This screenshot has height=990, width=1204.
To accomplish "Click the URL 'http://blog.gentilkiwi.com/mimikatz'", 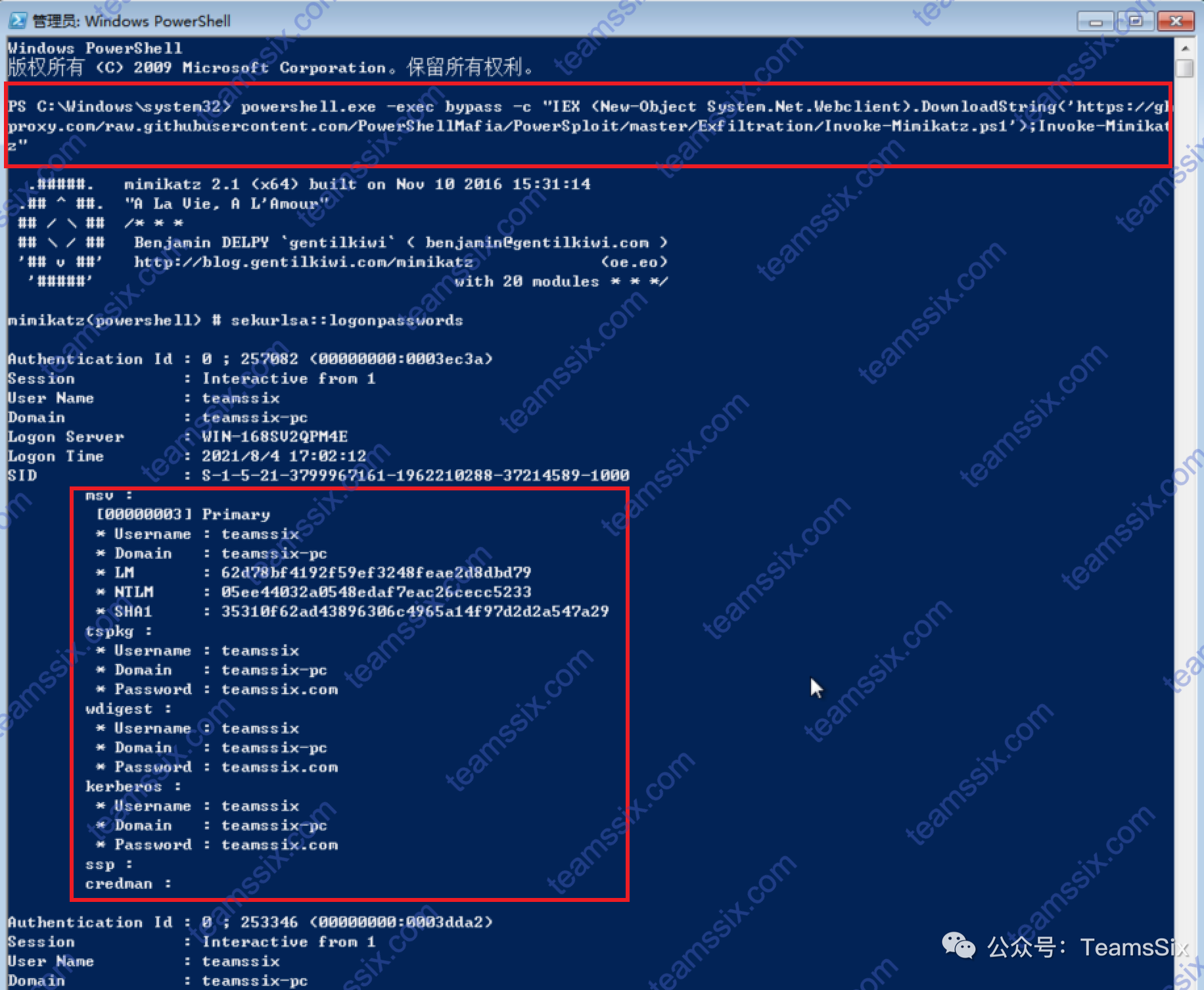I will tap(304, 262).
